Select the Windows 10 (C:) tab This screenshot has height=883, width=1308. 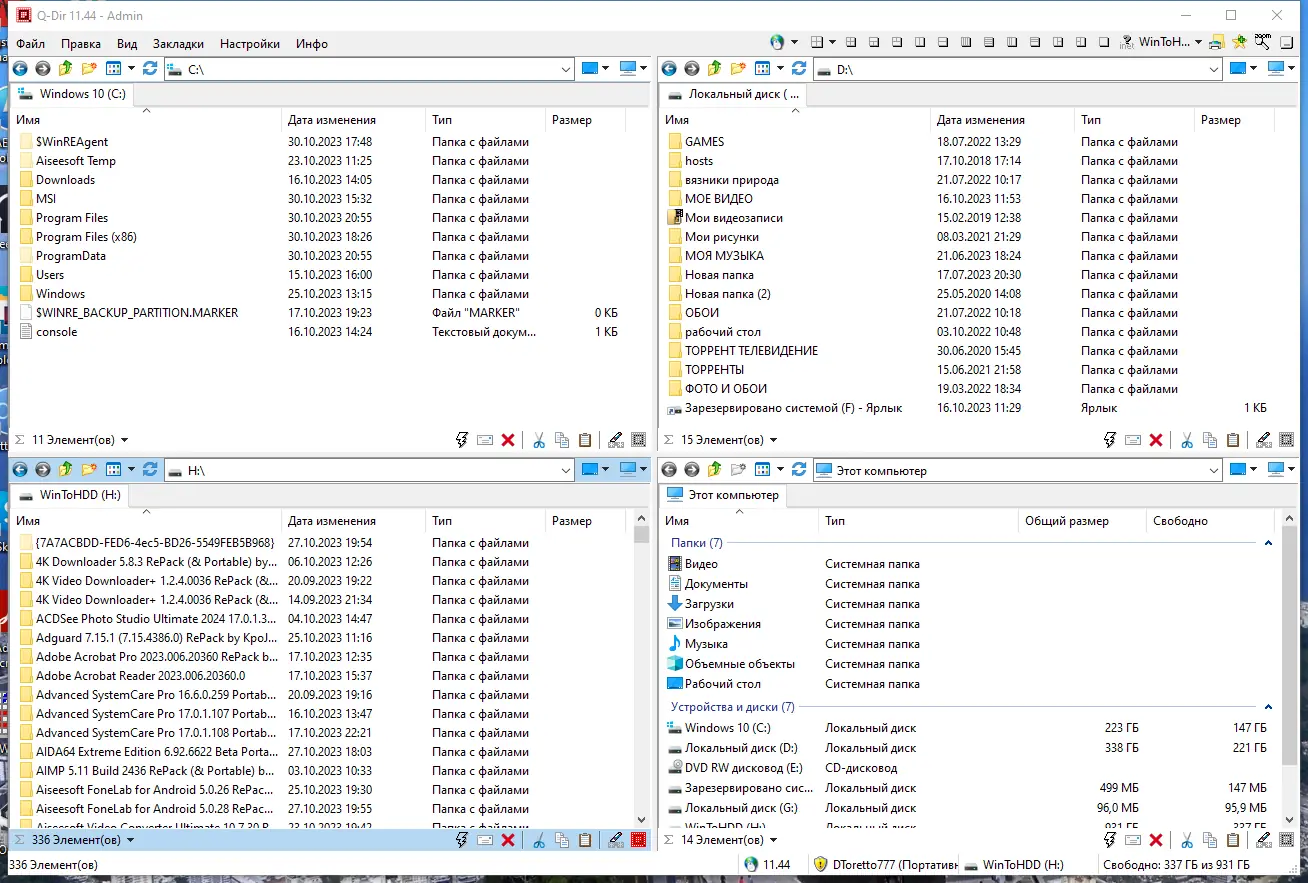pyautogui.click(x=72, y=94)
